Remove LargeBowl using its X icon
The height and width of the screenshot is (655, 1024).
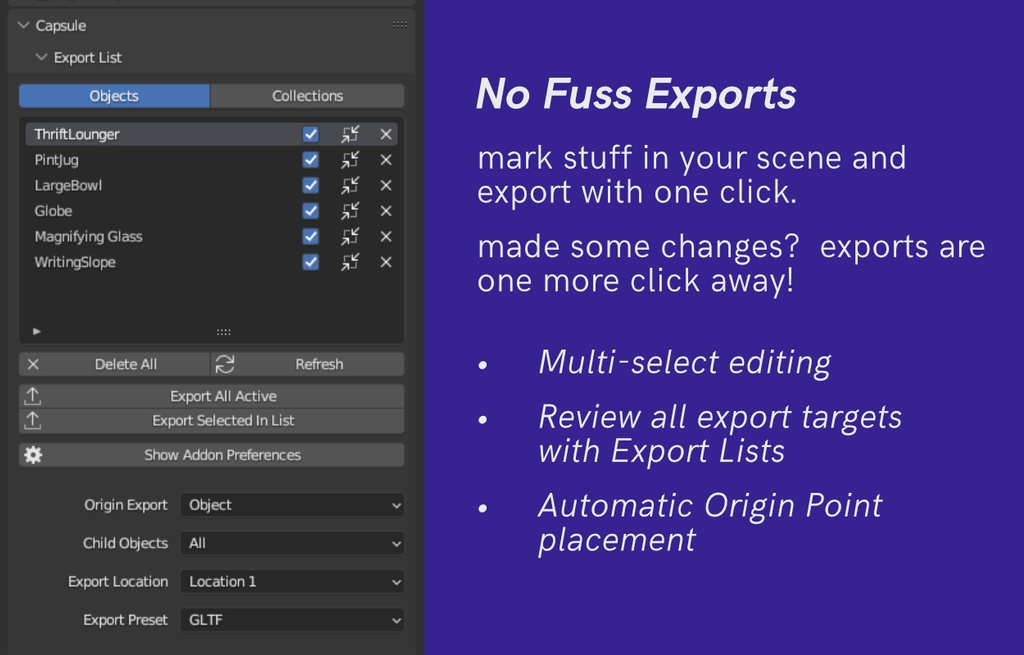(x=385, y=185)
